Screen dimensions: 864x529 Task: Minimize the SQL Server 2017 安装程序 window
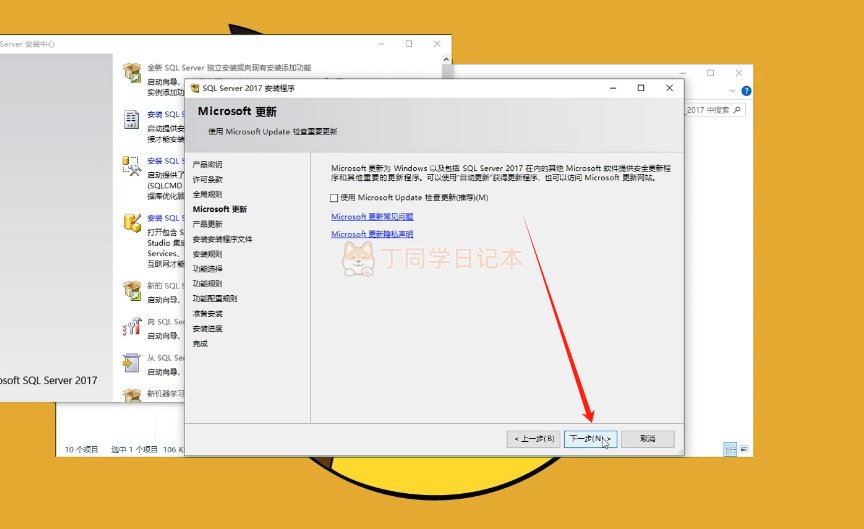pos(613,88)
